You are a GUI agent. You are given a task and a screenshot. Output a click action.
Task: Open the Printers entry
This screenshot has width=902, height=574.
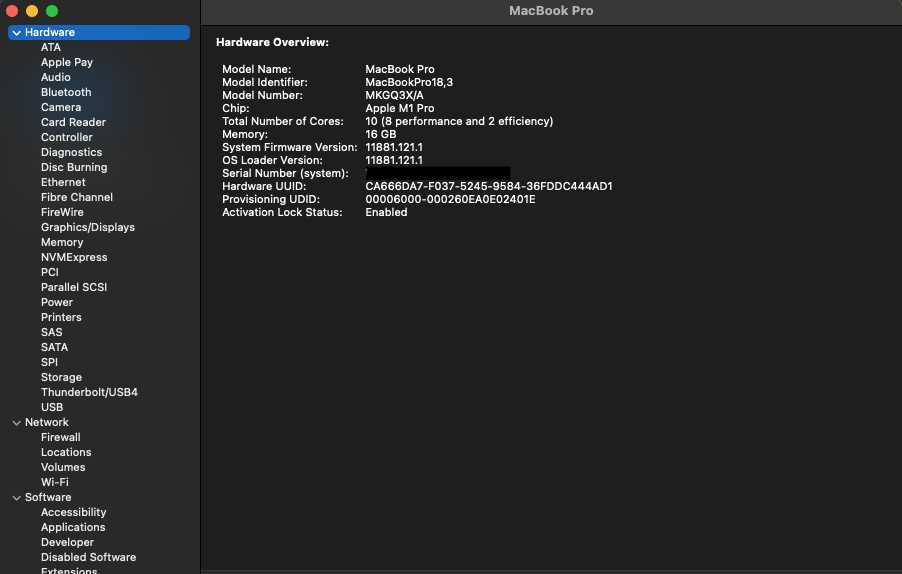pos(62,317)
